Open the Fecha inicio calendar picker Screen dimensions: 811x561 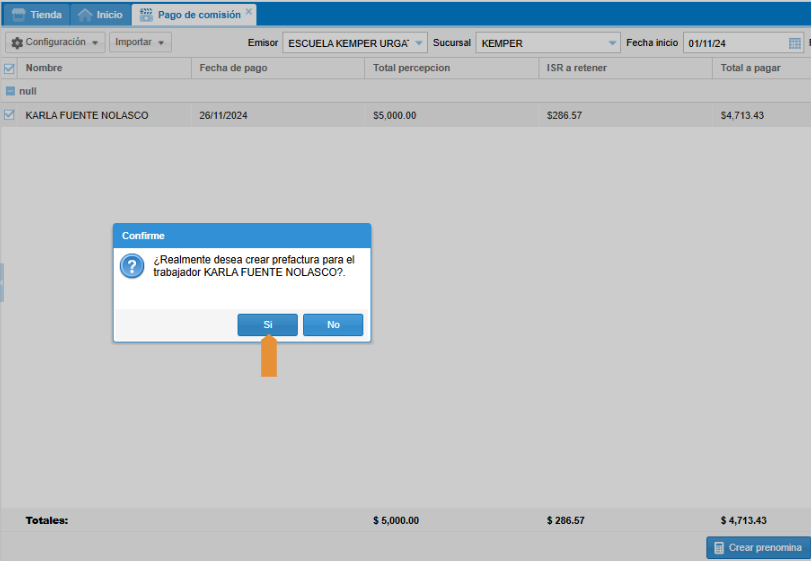pos(795,43)
